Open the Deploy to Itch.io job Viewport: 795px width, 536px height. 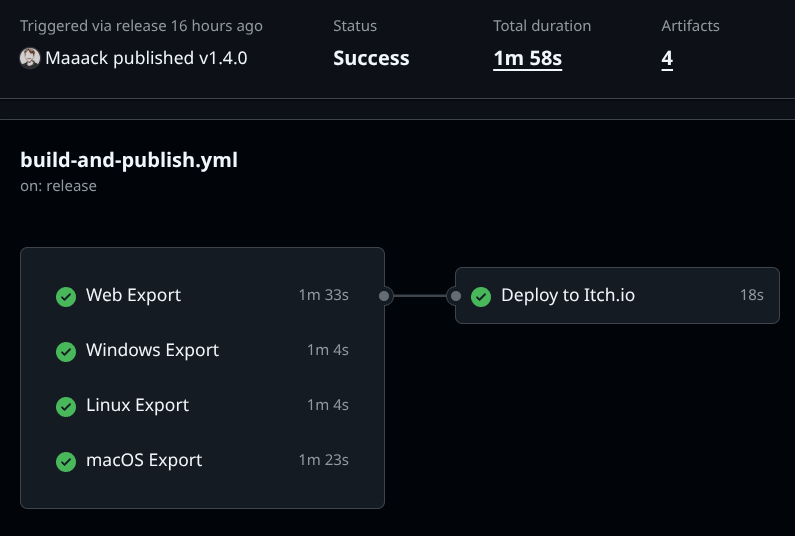pyautogui.click(x=567, y=295)
